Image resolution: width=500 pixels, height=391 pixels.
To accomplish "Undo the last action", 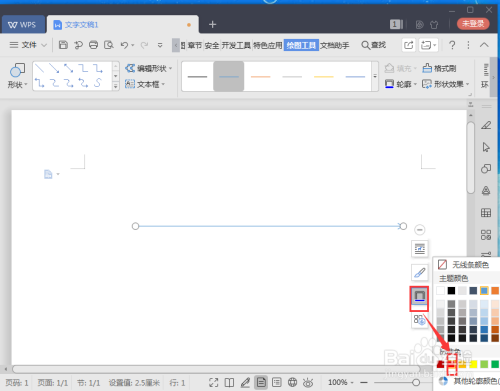I will 124,45.
